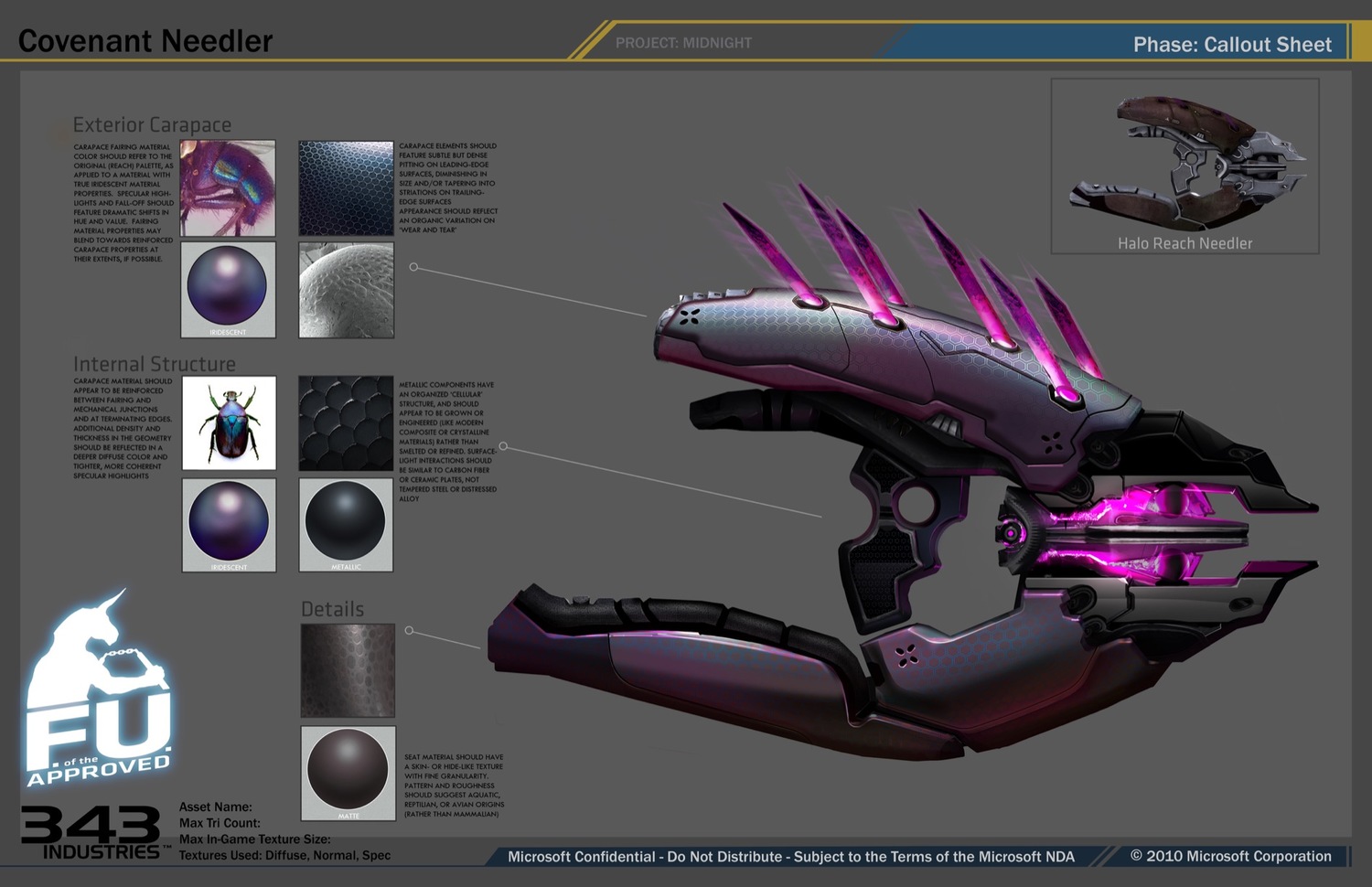Select the blue hexagonal texture thumbnail

pos(346,188)
